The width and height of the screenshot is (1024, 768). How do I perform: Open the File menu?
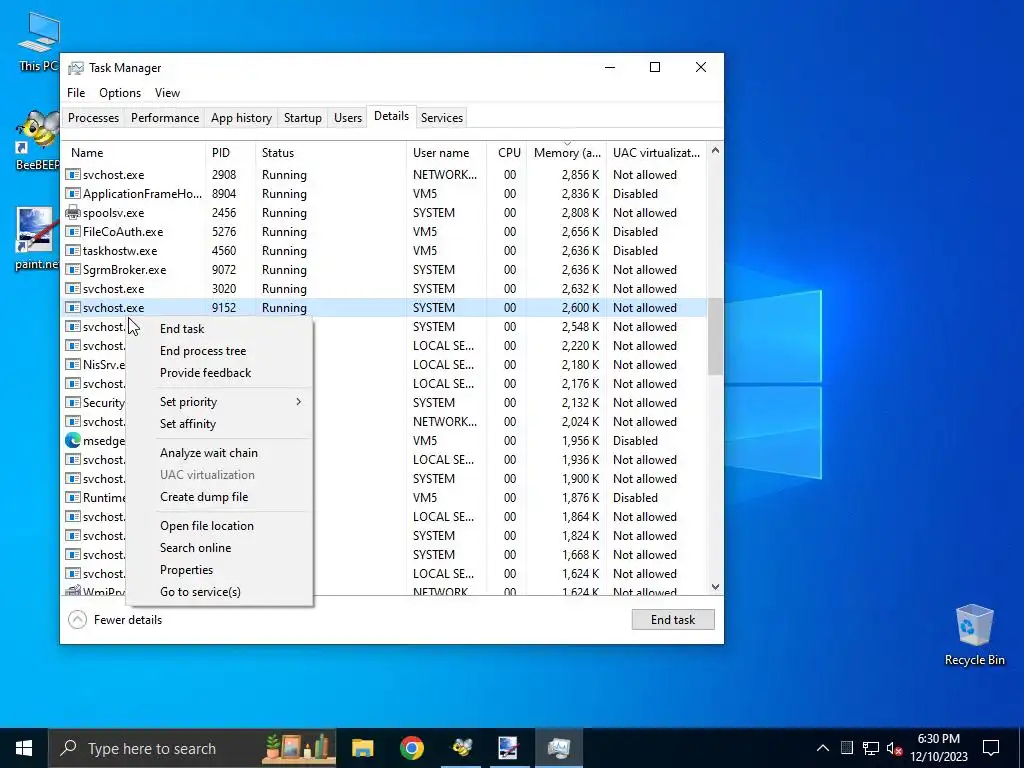click(76, 93)
